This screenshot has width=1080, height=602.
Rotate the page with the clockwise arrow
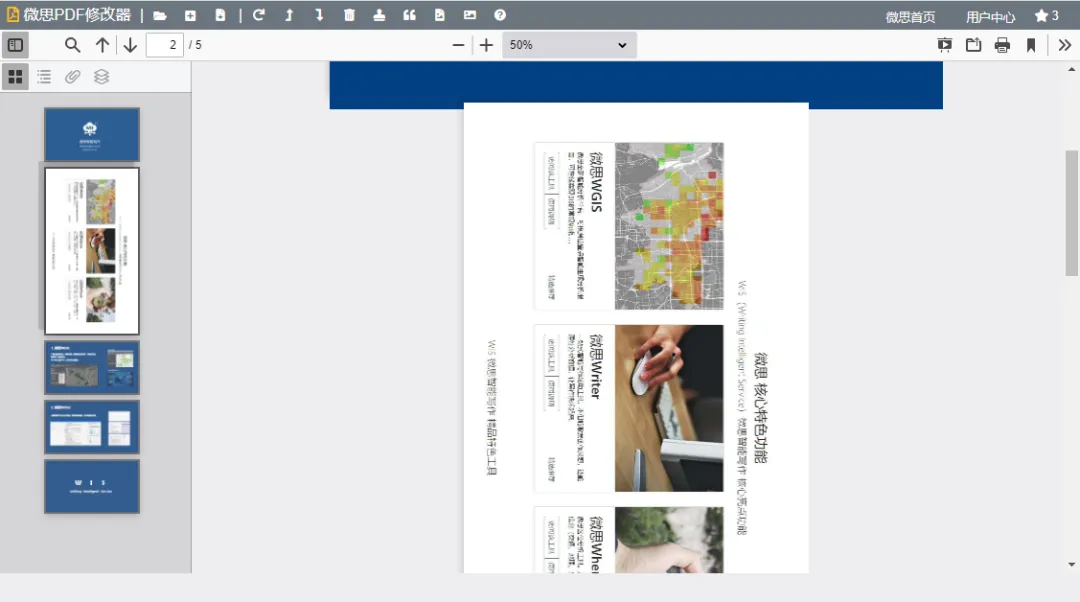(259, 15)
